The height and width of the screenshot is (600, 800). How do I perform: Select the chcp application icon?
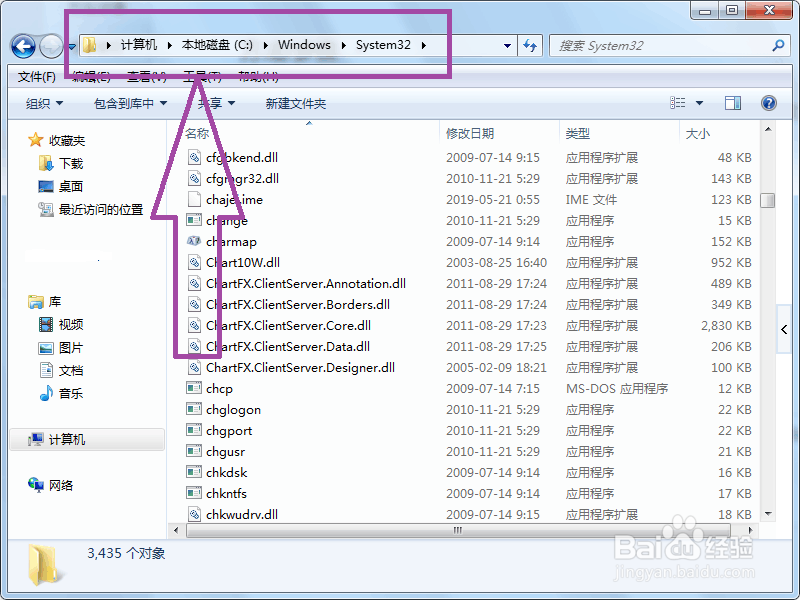pyautogui.click(x=194, y=388)
